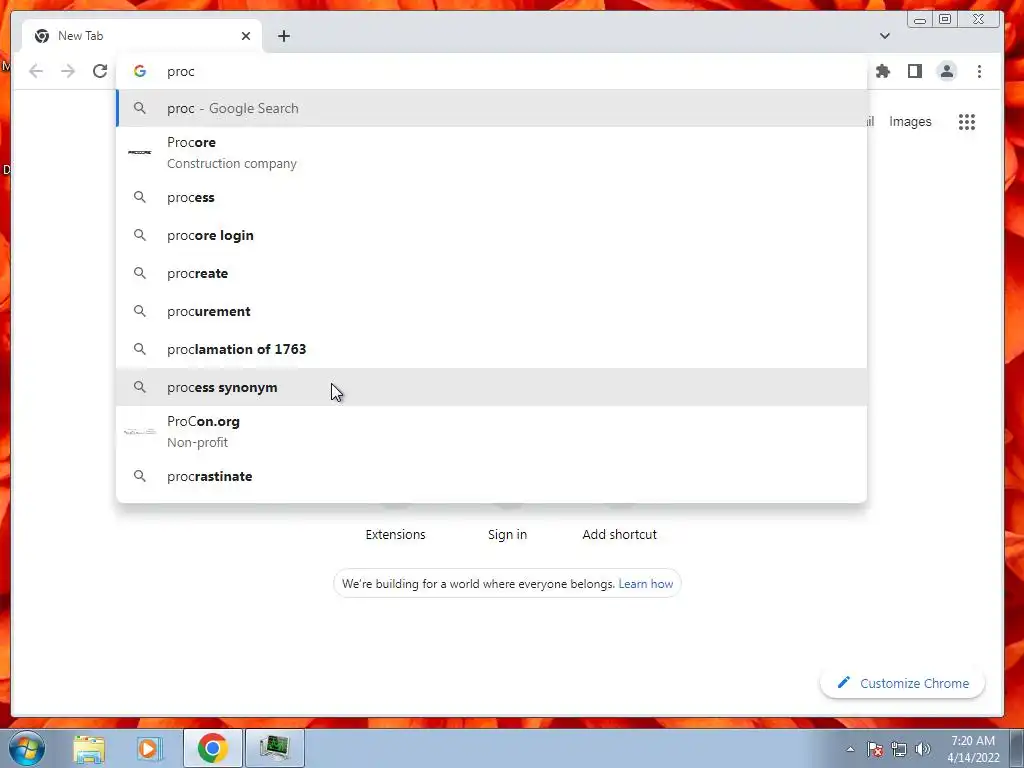Click Chrome icon in taskbar
Screen dimensions: 1024x768
coord(212,748)
